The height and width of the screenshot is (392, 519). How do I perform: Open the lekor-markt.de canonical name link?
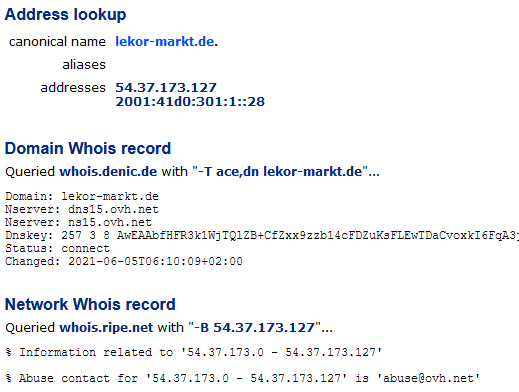pyautogui.click(x=166, y=42)
